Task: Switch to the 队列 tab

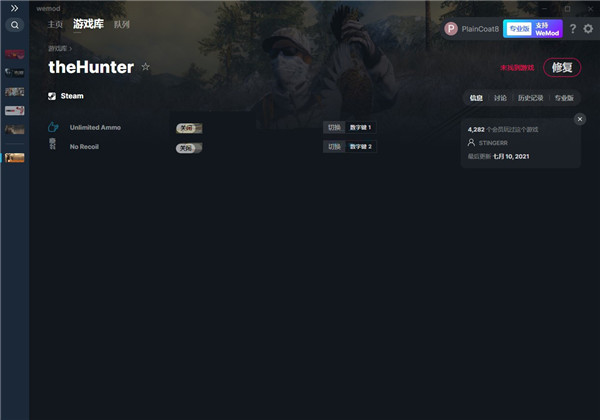Action: [122, 24]
